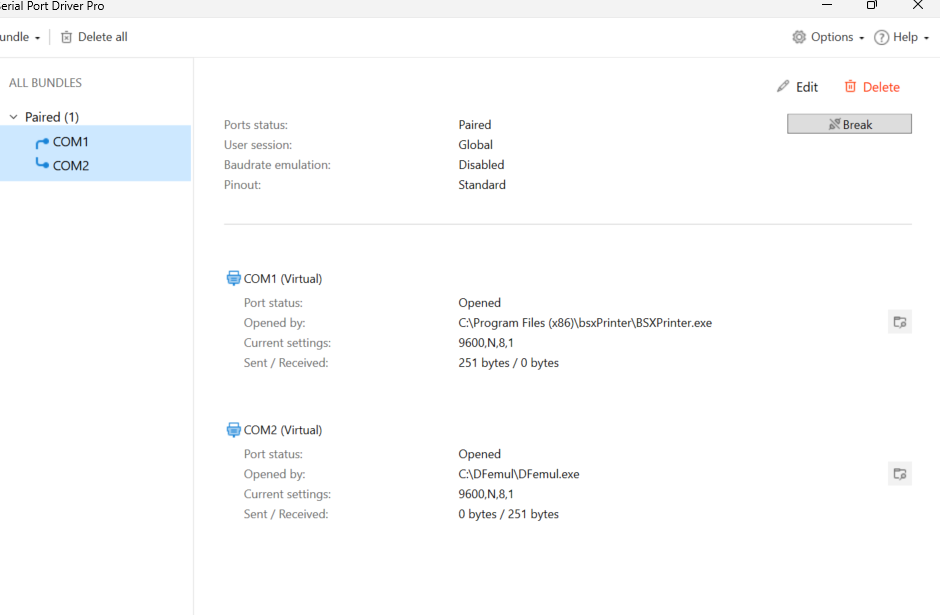The image size is (940, 615).
Task: Click the COM2 (Virtual) heading text
Action: (x=282, y=430)
